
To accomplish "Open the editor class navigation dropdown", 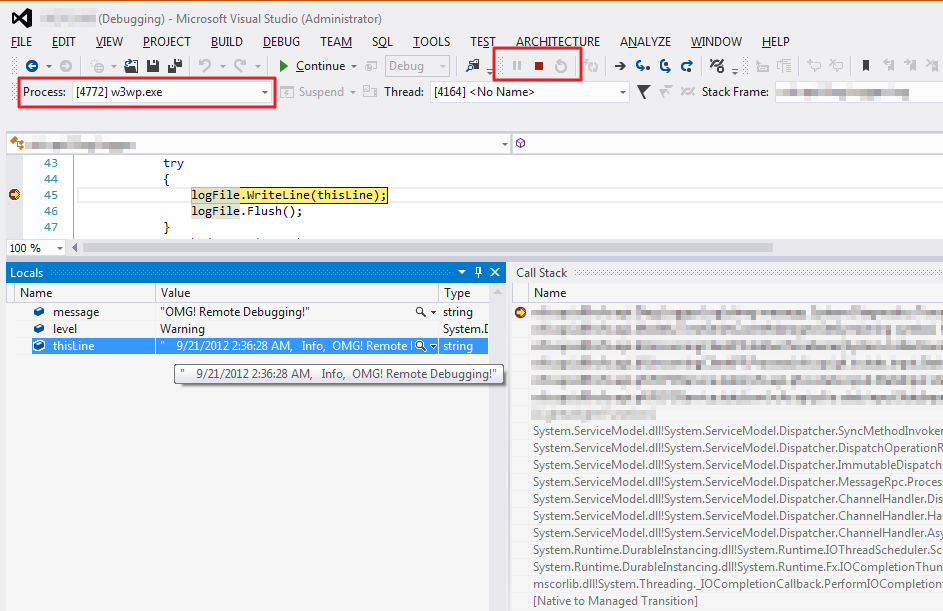I will (x=505, y=144).
